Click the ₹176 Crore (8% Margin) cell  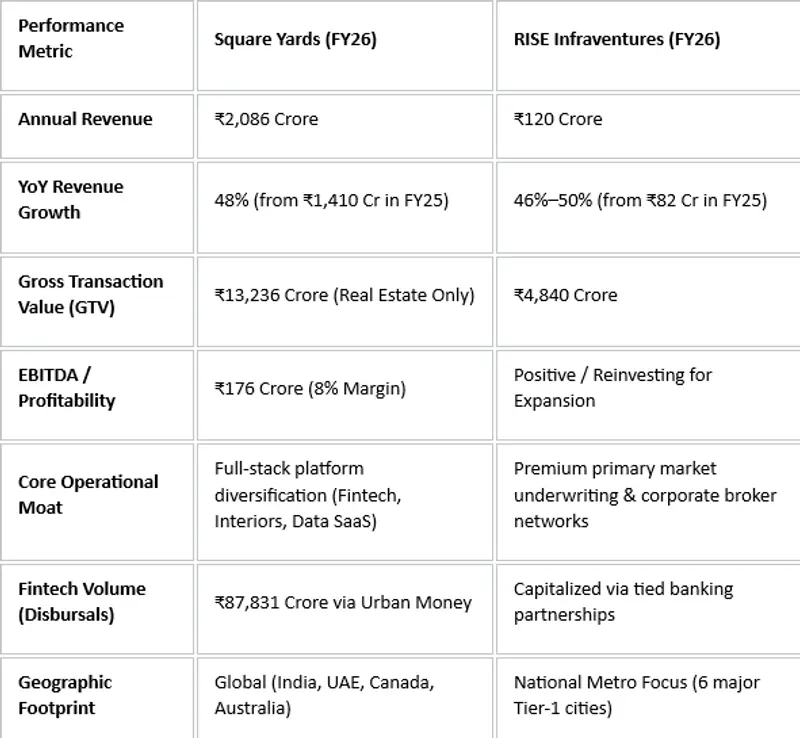coord(345,395)
